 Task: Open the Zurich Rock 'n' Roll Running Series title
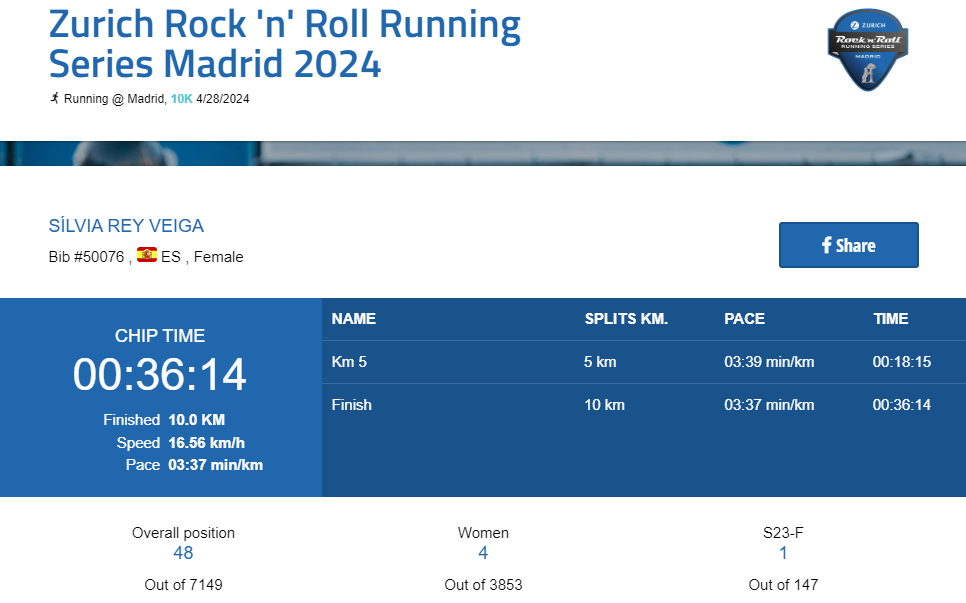coord(285,44)
